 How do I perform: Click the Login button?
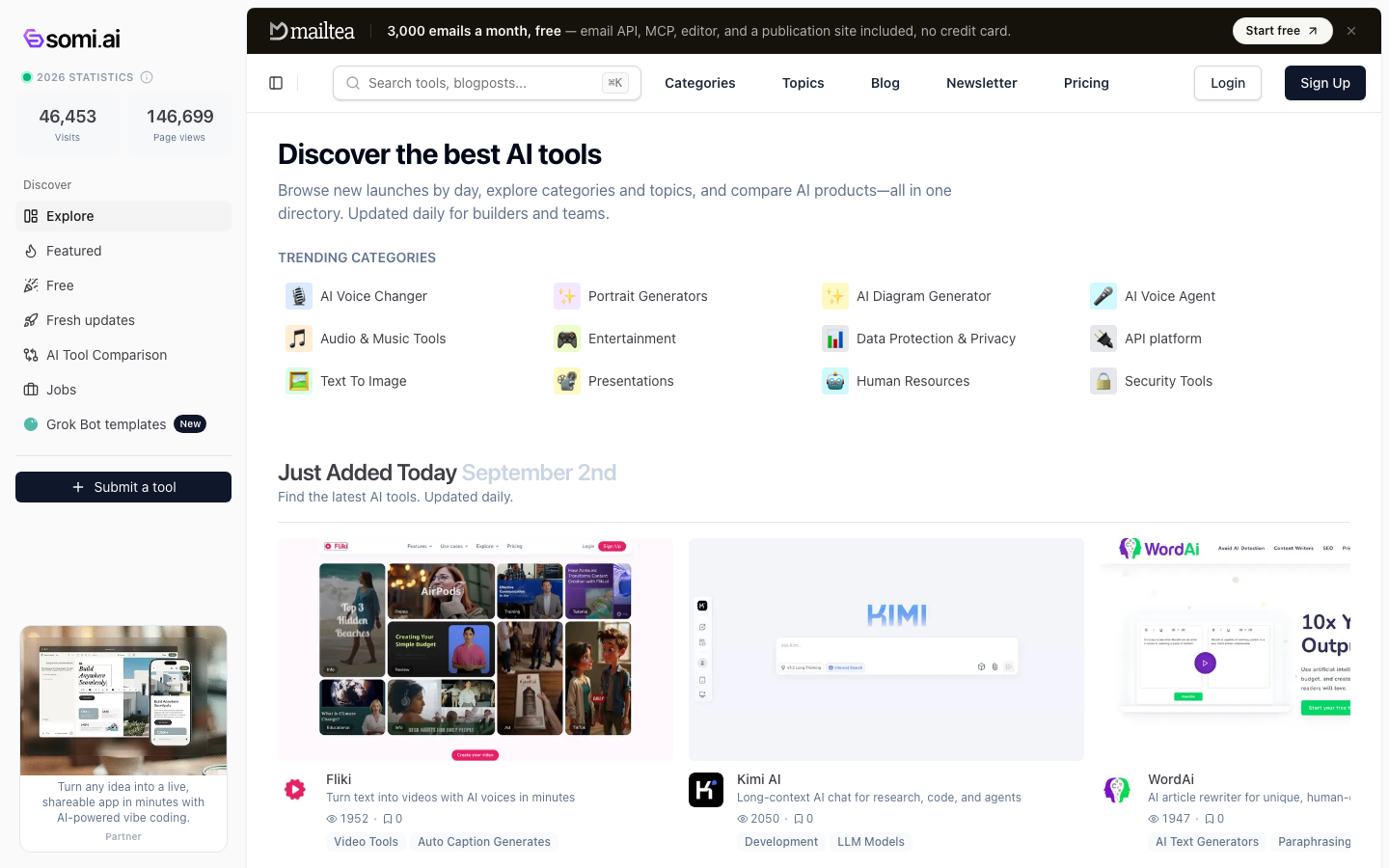[x=1228, y=83]
